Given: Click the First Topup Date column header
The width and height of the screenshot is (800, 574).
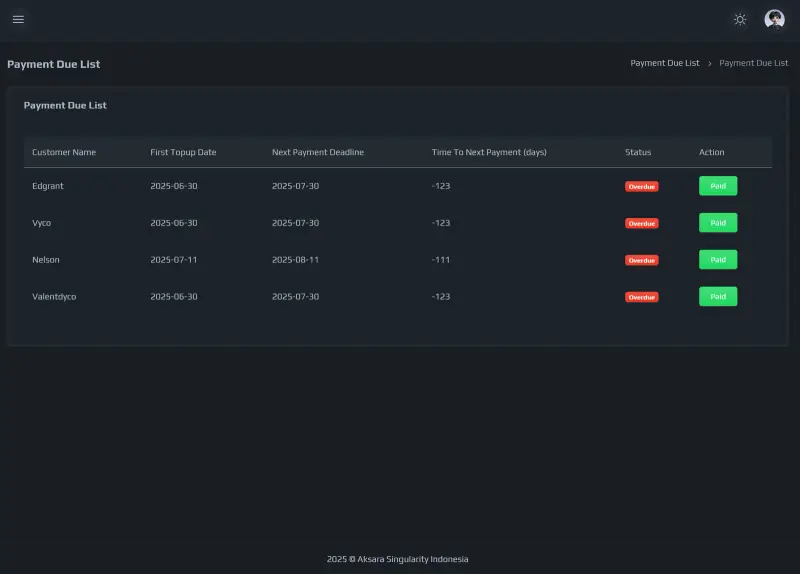Looking at the screenshot, I should click(x=183, y=152).
